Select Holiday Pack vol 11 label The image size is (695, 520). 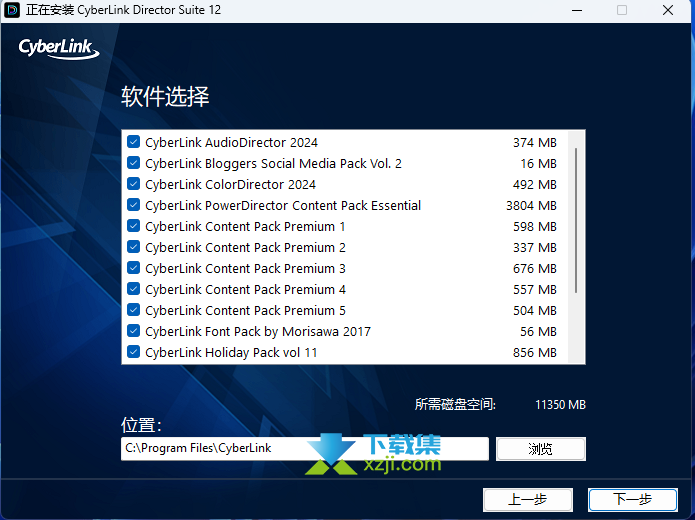(231, 353)
